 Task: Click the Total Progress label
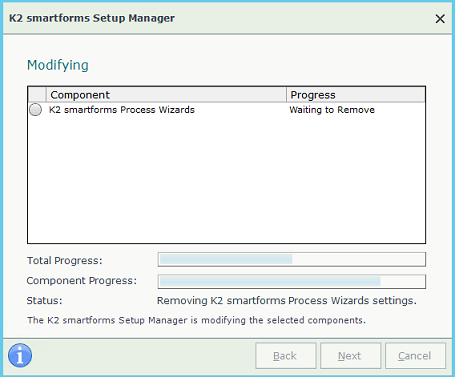[64, 260]
